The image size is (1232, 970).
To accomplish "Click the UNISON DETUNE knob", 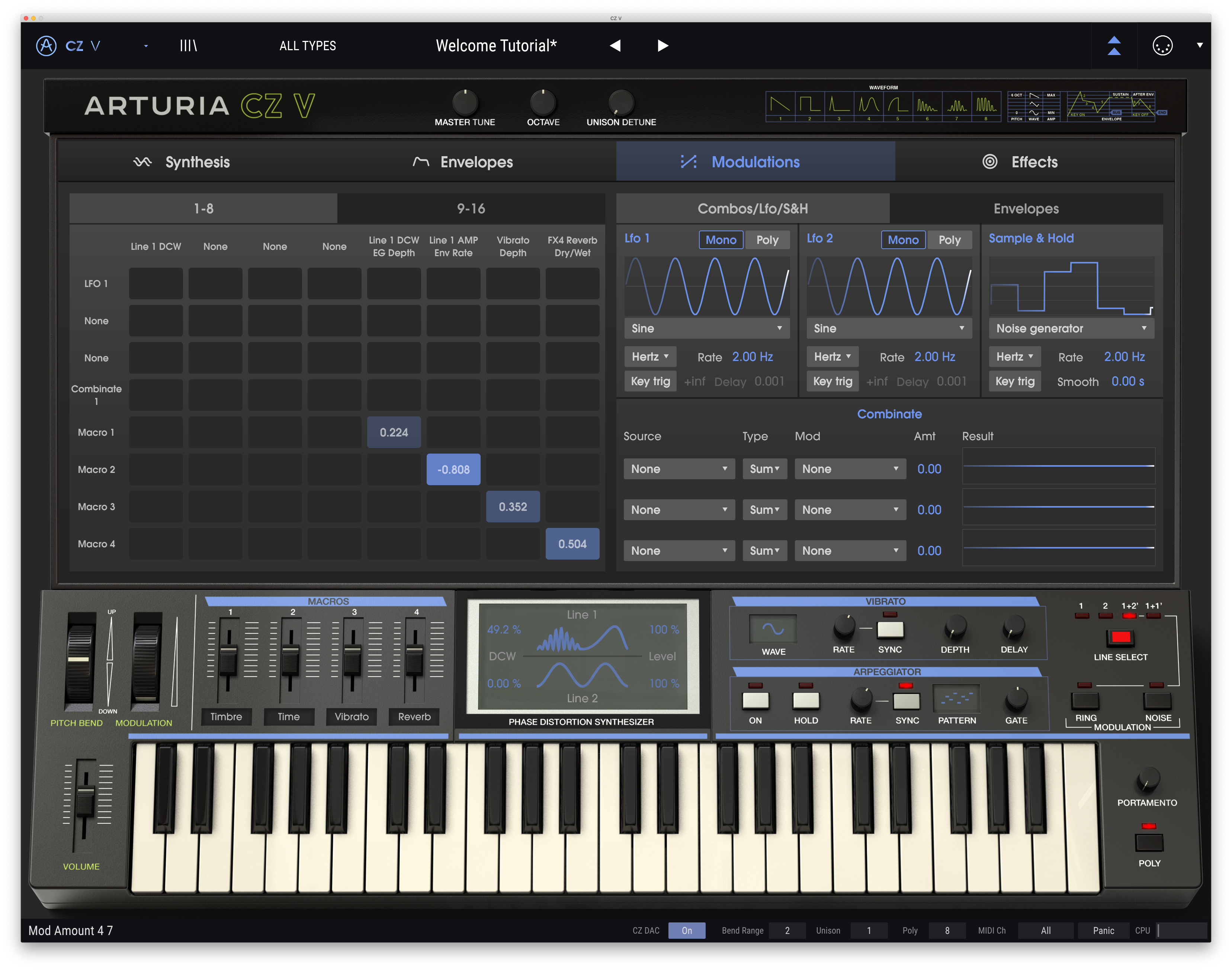I will coord(621,103).
